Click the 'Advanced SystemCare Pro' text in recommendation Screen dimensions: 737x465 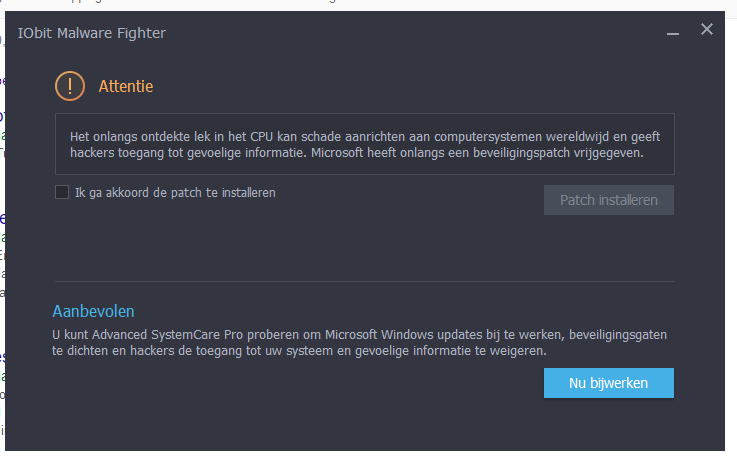click(167, 335)
